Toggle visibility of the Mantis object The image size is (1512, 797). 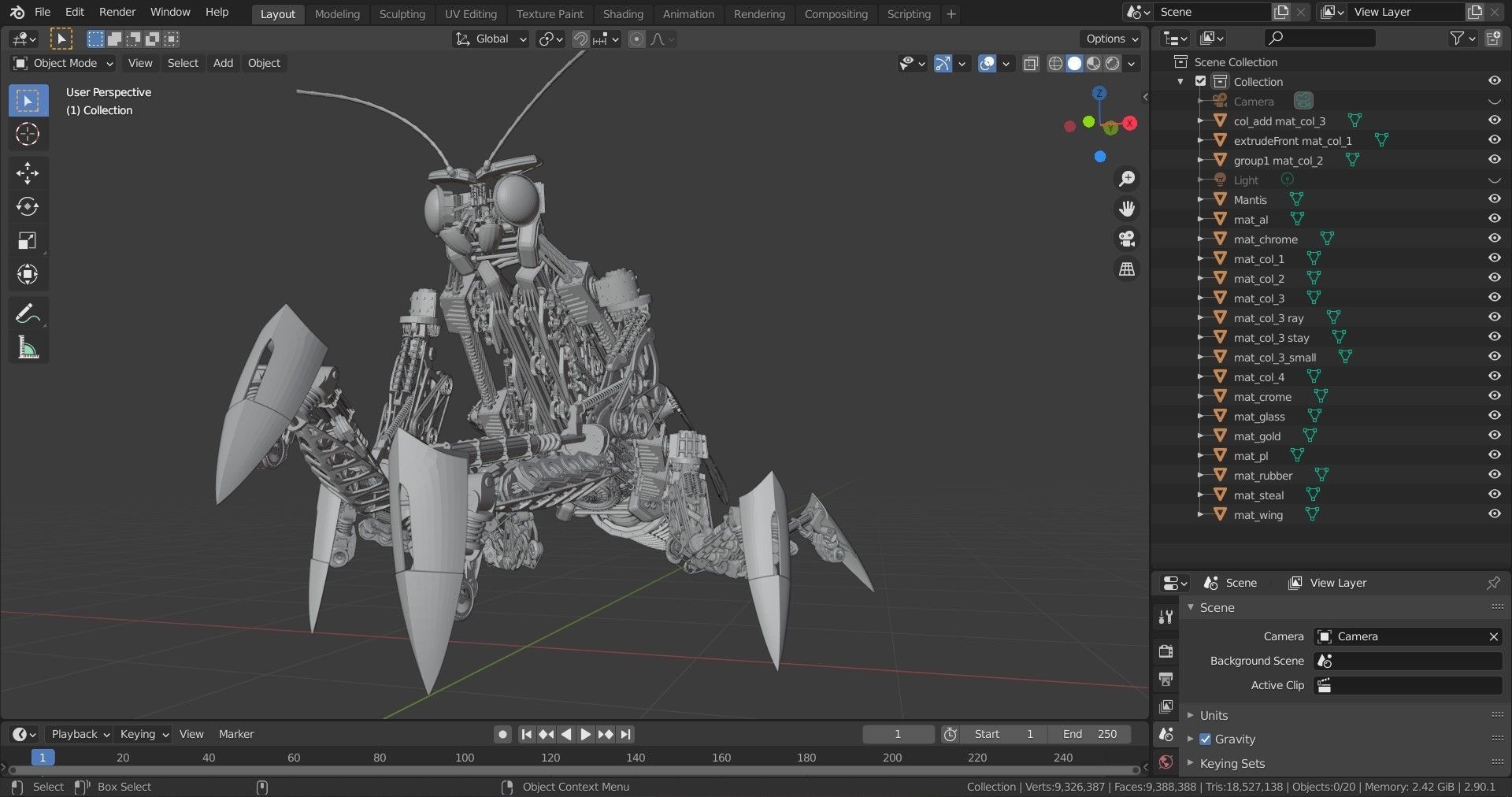click(1494, 198)
